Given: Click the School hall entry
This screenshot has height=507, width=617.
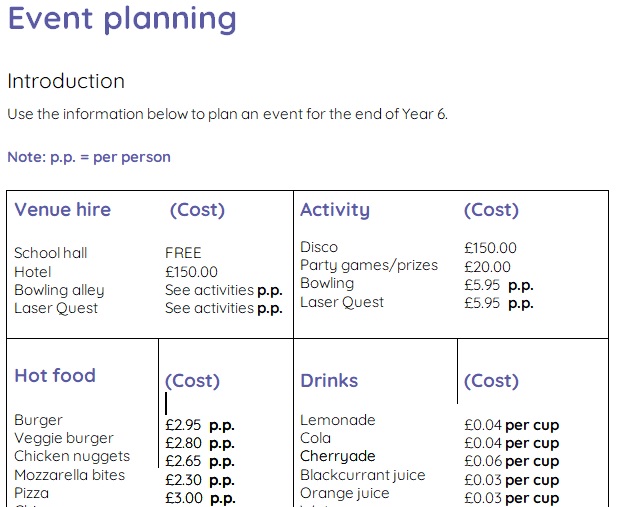Looking at the screenshot, I should (x=51, y=253).
